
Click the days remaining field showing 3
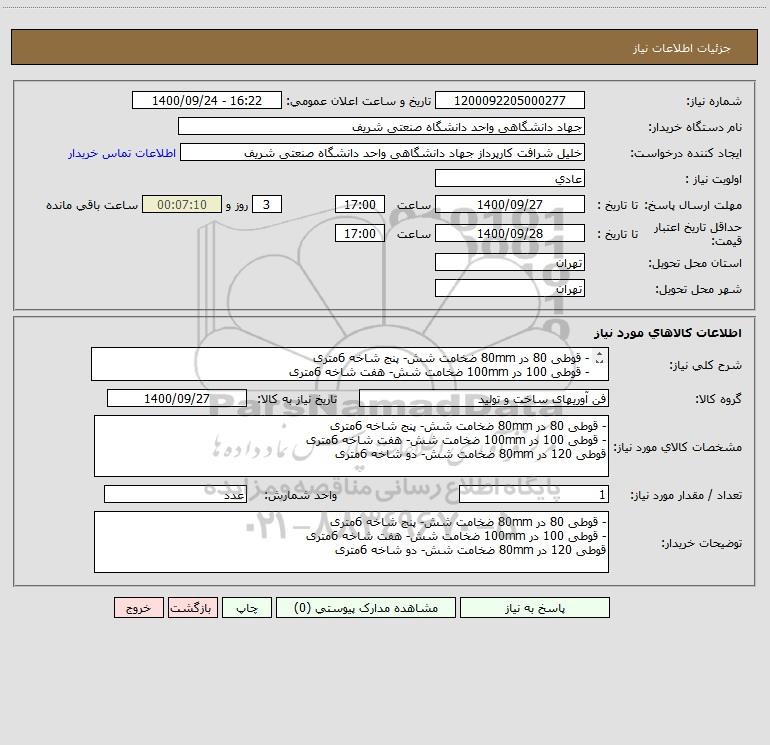(267, 204)
